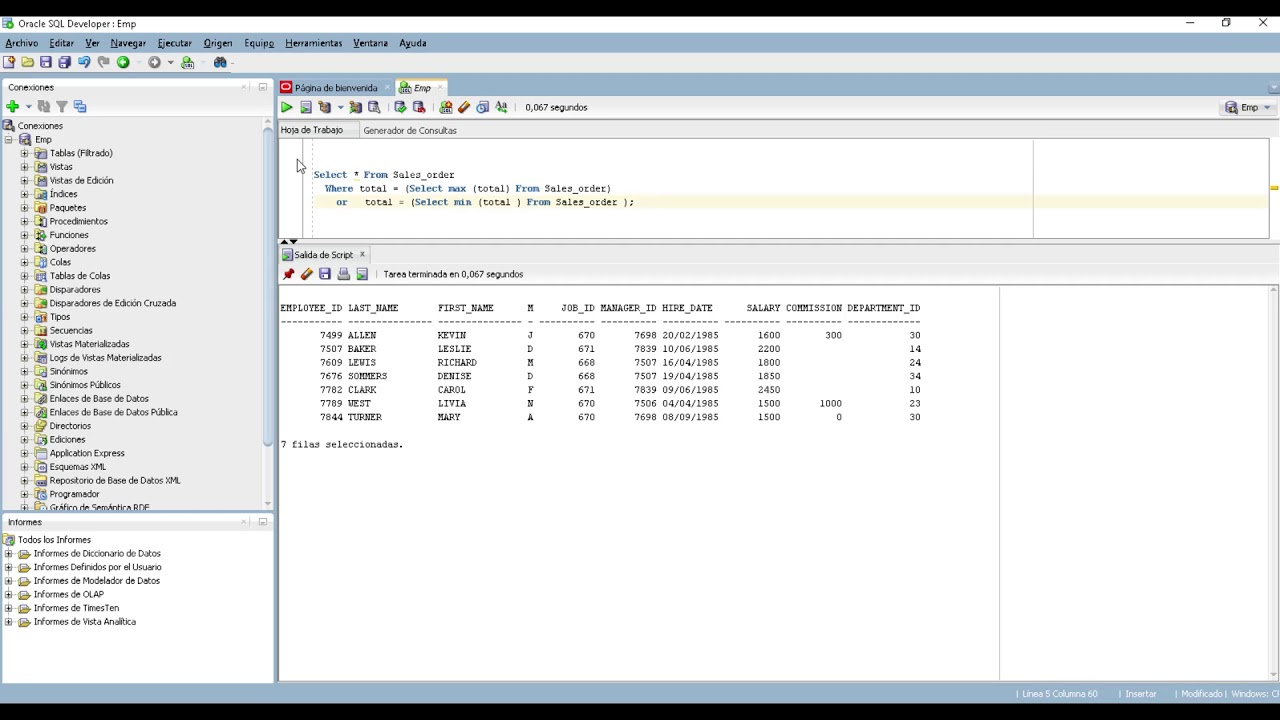1280x720 pixels.
Task: Minimize the Informes panel
Action: 263,522
